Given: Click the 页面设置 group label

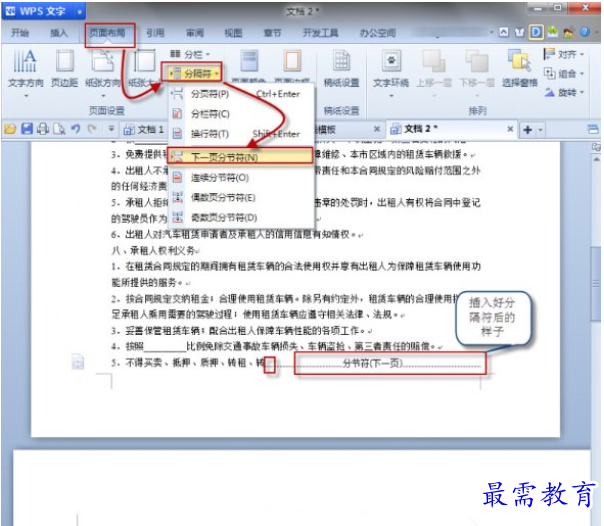Looking at the screenshot, I should click(107, 111).
